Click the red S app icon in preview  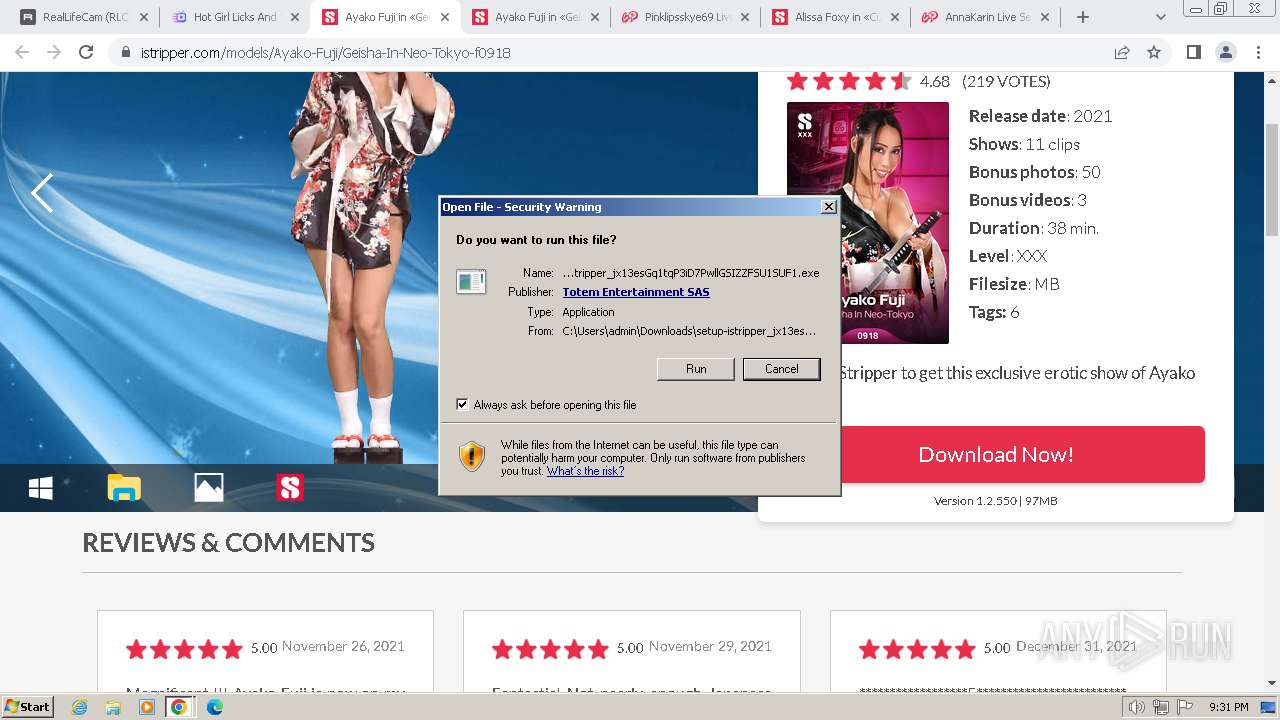[290, 488]
